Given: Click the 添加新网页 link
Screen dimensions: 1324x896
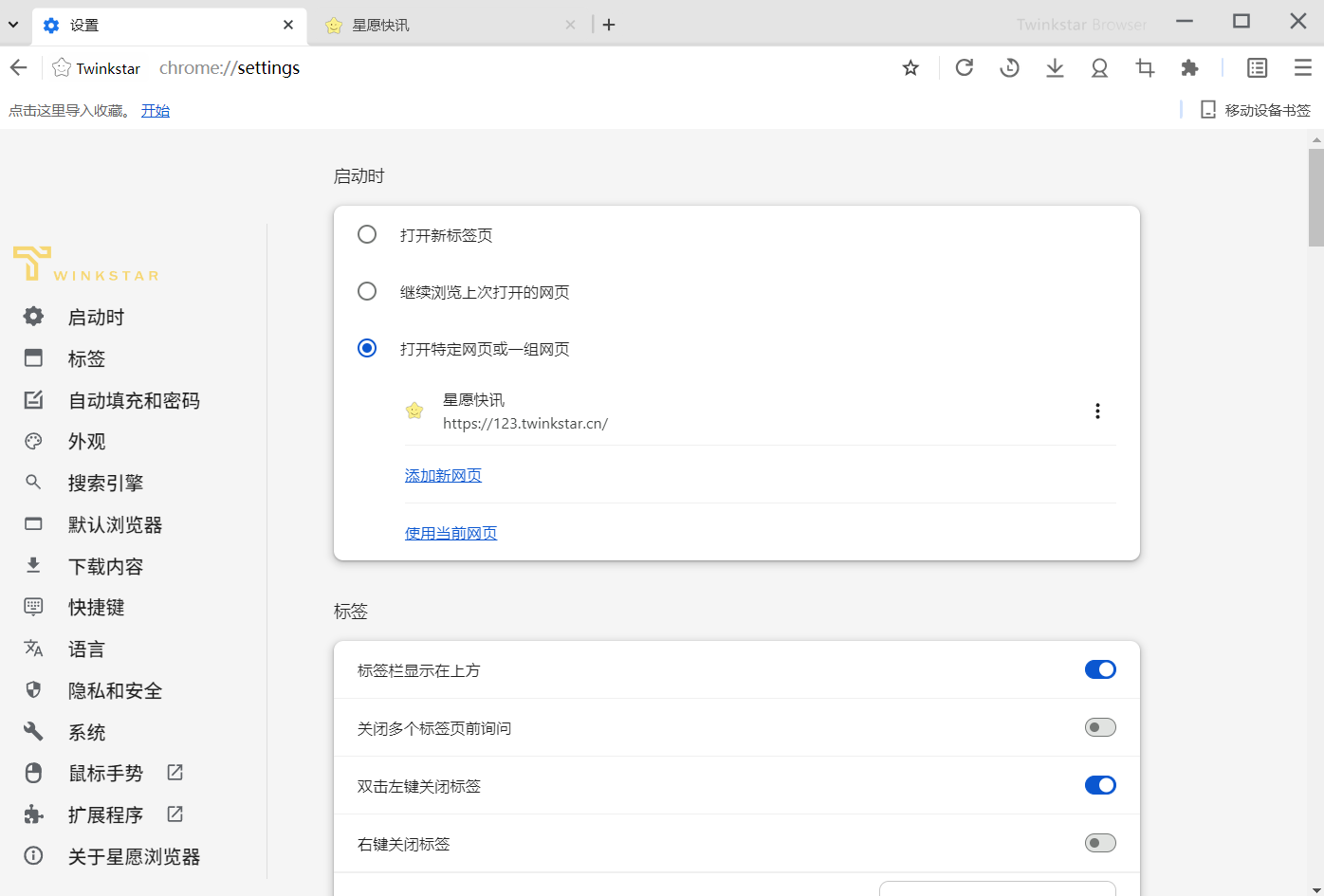Looking at the screenshot, I should [x=443, y=475].
